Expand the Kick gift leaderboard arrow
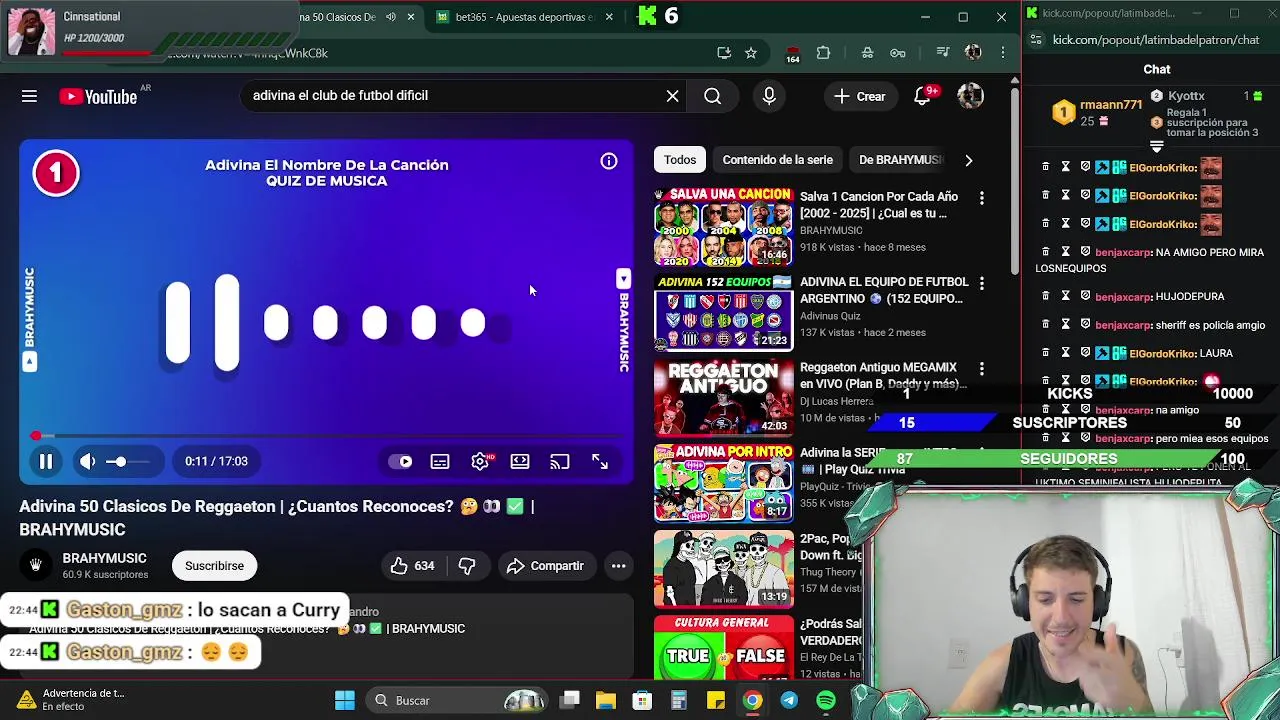The width and height of the screenshot is (1280, 720). 1156,146
